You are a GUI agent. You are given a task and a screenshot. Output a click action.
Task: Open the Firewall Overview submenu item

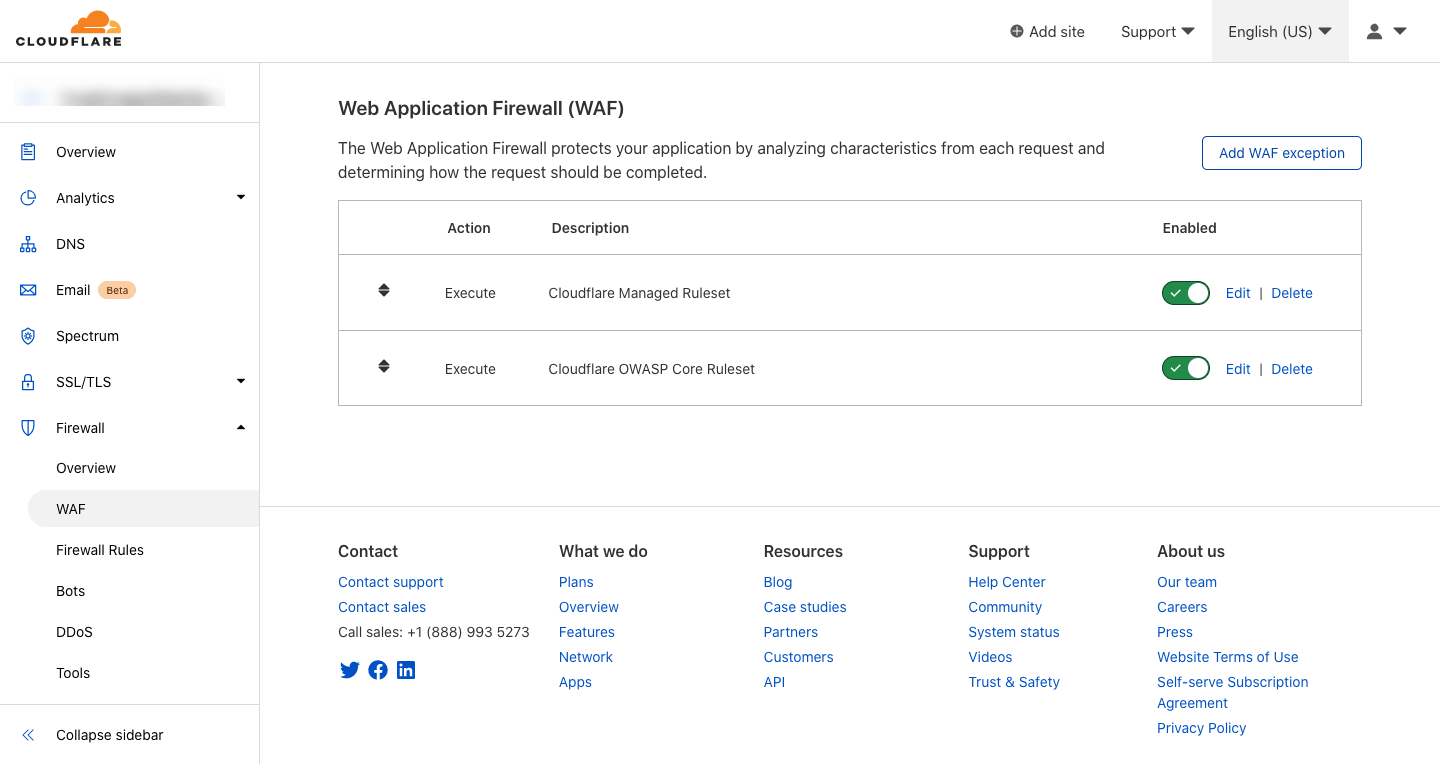click(86, 468)
